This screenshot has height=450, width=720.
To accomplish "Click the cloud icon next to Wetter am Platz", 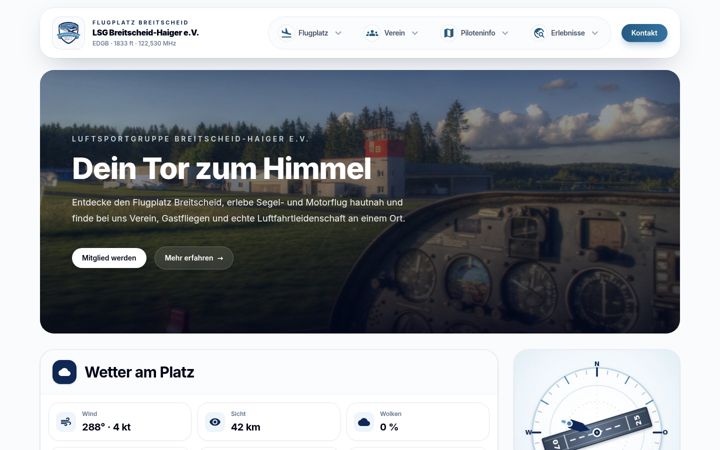I will (x=64, y=372).
